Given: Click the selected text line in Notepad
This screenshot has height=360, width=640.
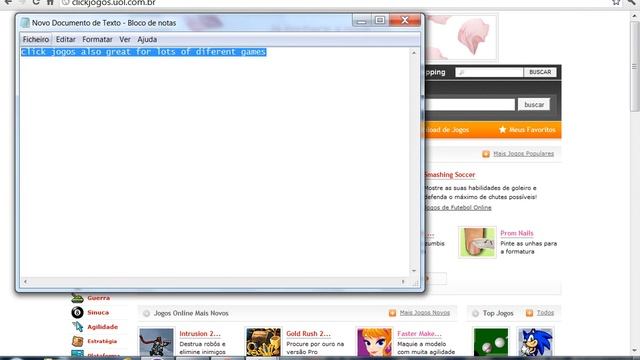Looking at the screenshot, I should click(x=144, y=52).
